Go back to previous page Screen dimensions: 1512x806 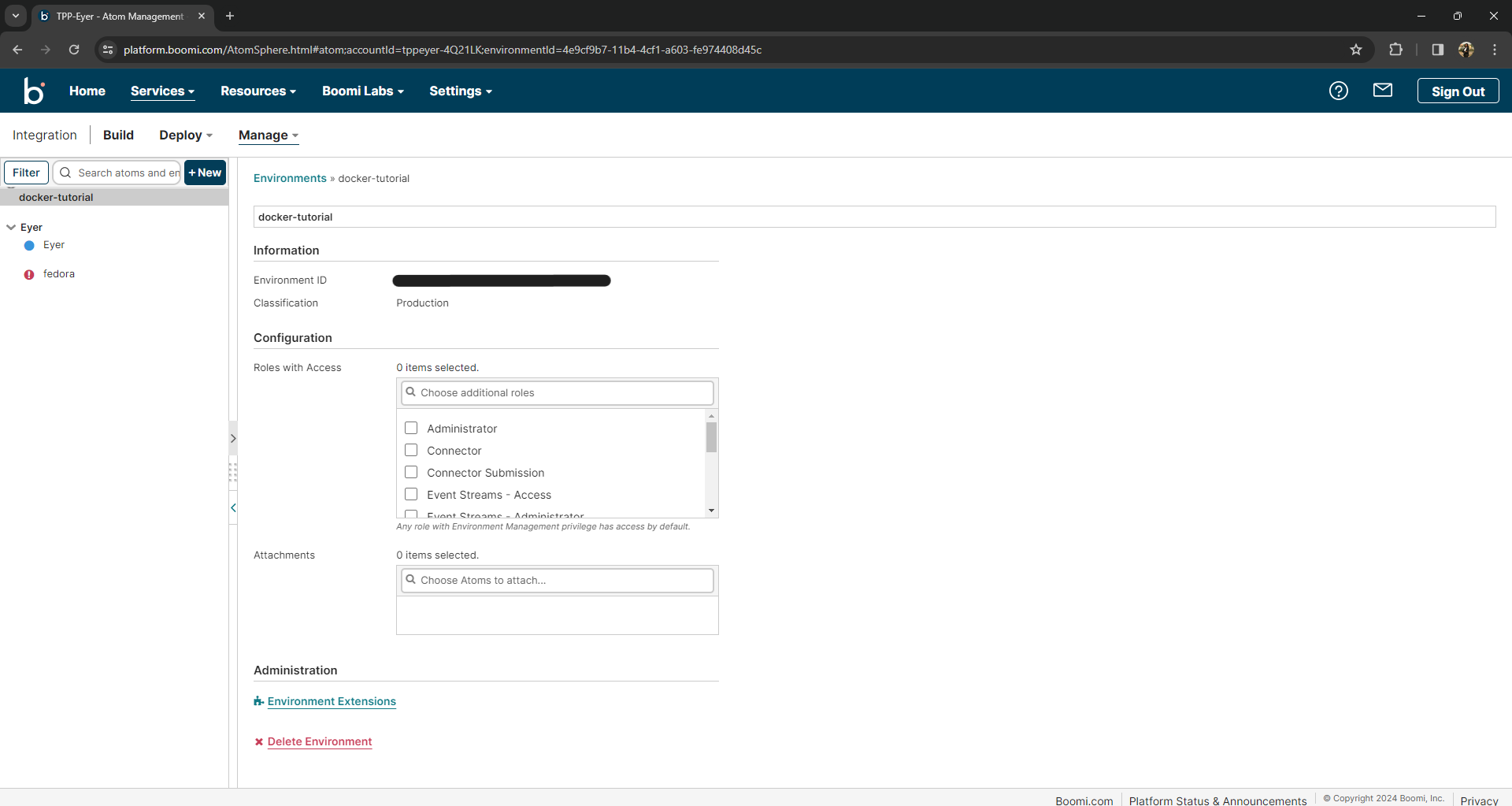(17, 50)
